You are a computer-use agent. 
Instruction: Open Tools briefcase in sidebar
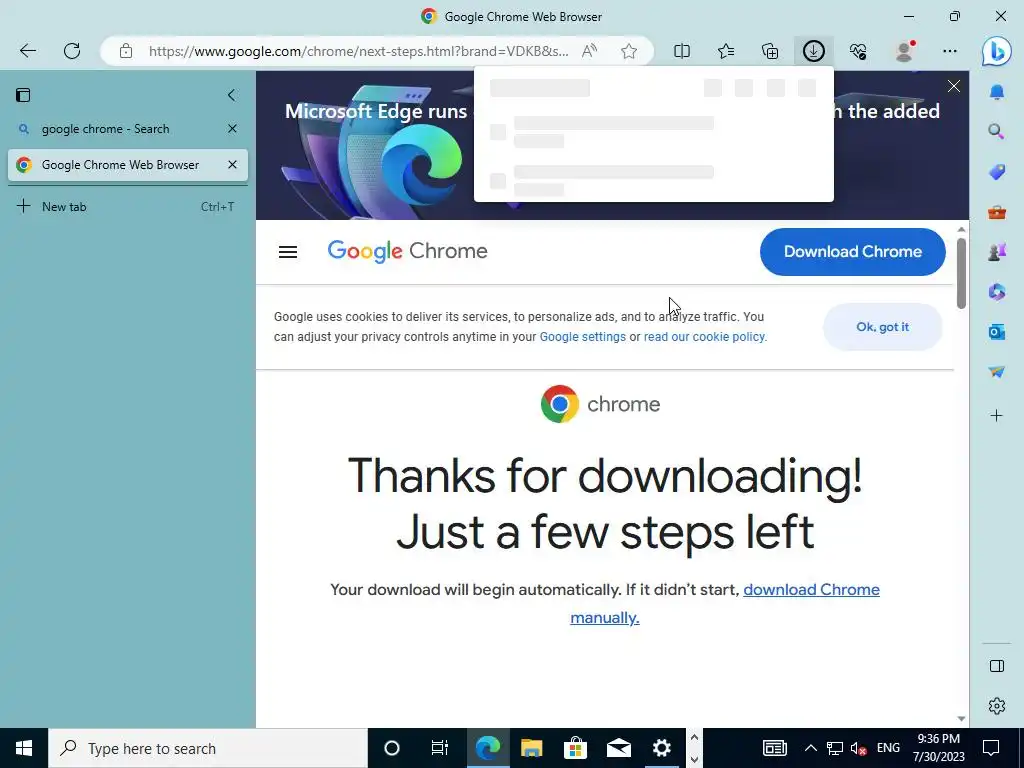(x=997, y=212)
